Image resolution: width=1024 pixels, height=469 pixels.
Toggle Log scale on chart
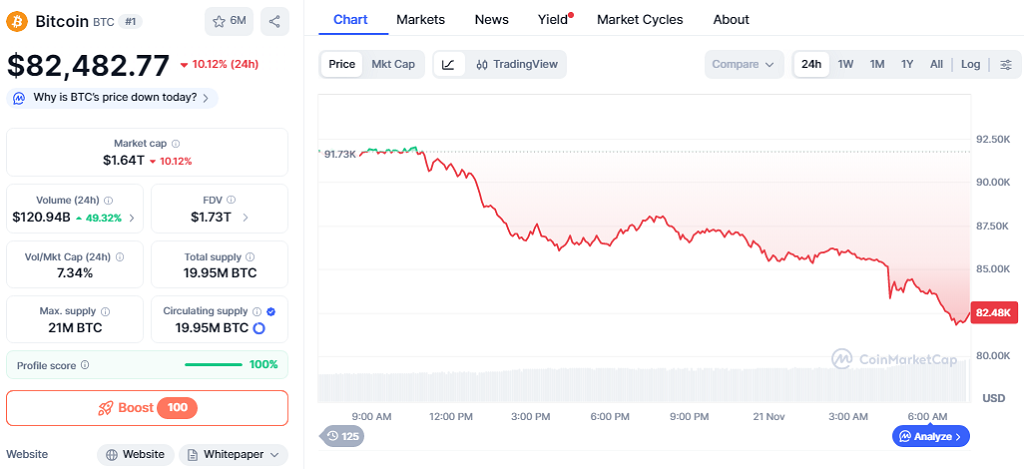pyautogui.click(x=970, y=64)
